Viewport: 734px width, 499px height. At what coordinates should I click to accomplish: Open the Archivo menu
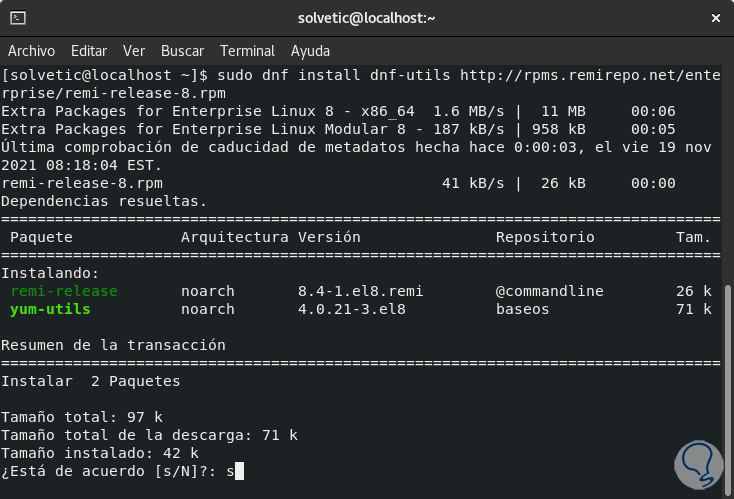(x=31, y=50)
